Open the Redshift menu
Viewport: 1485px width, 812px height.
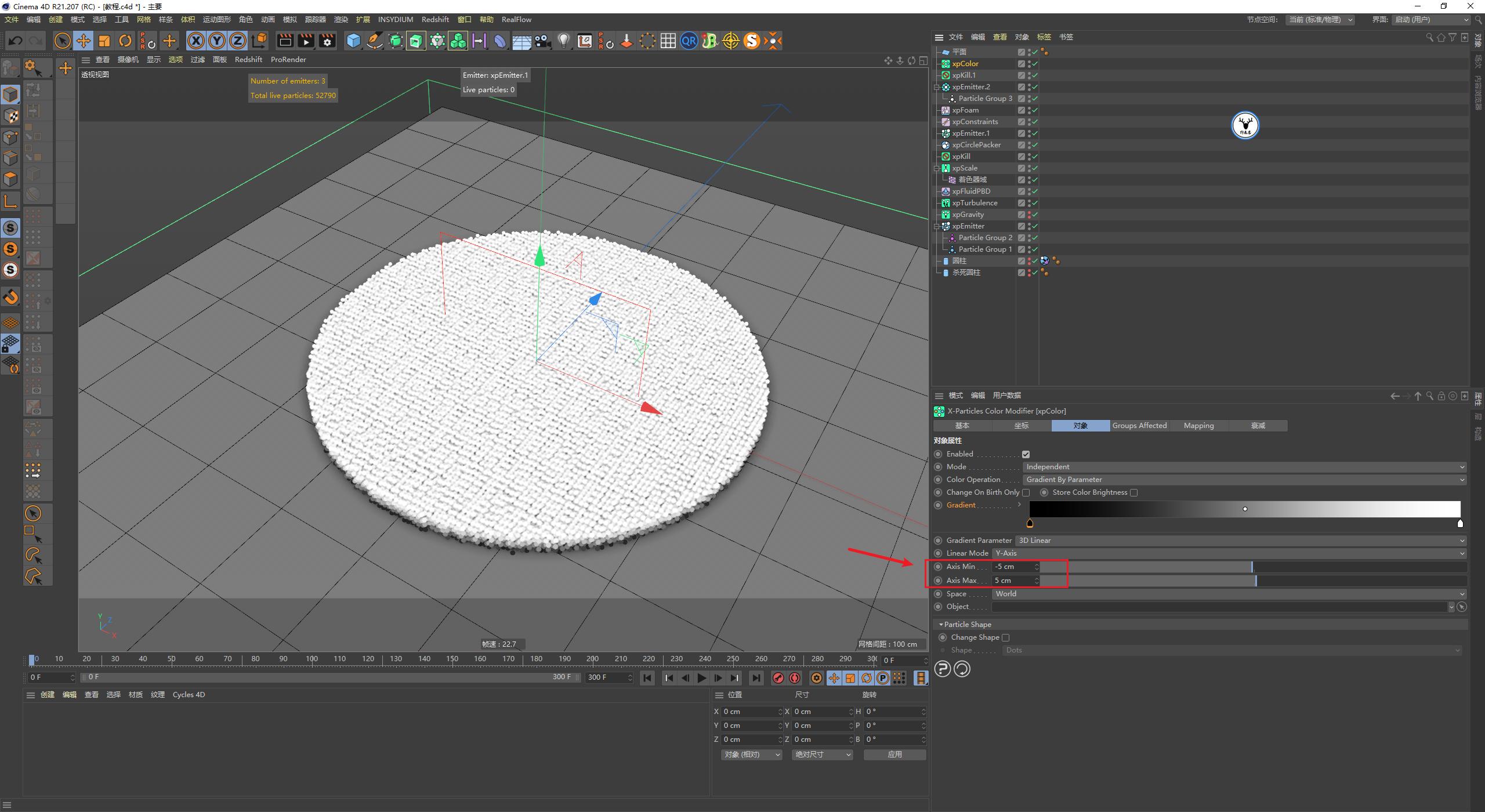435,19
